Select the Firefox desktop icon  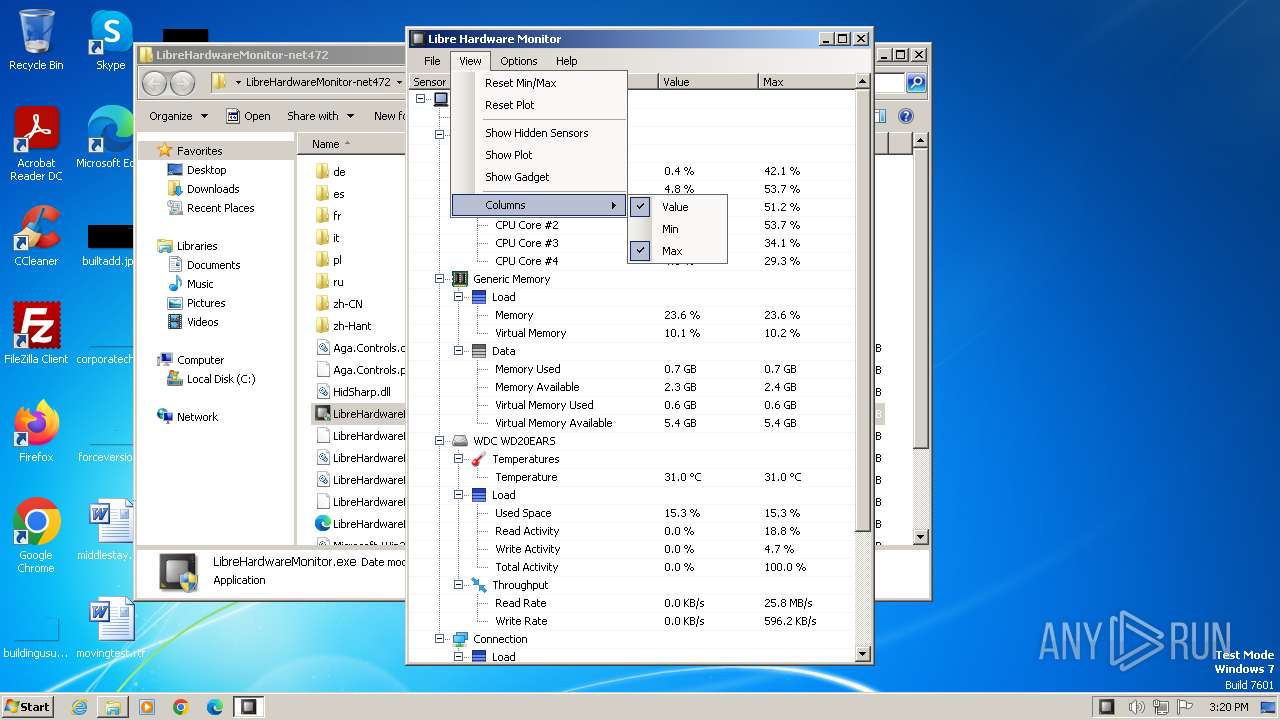36,431
